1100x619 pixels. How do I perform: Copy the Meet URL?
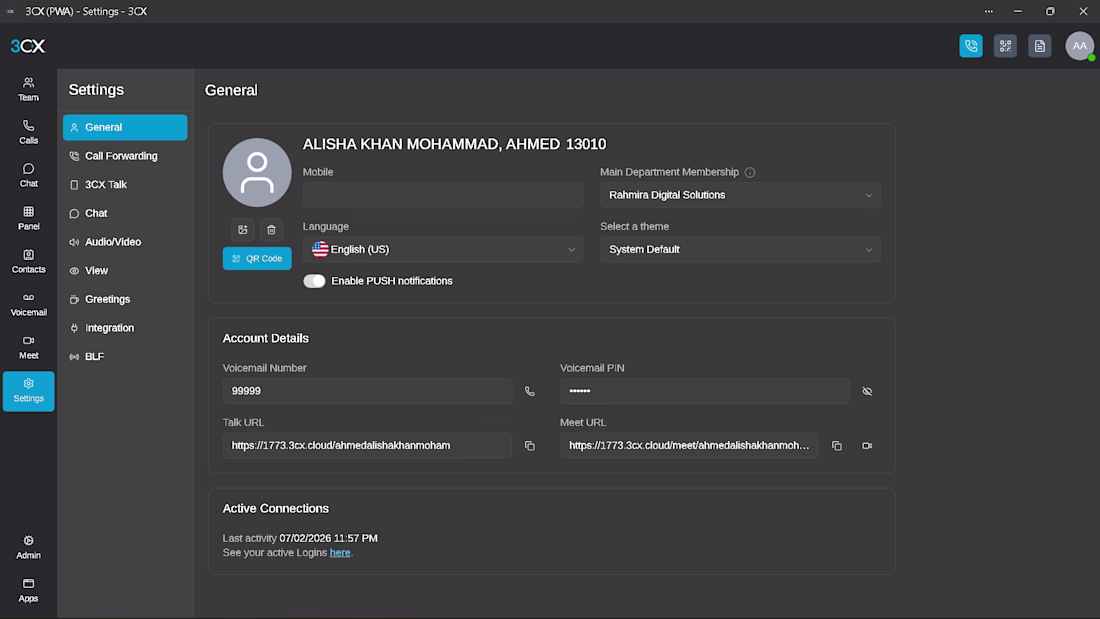(836, 446)
